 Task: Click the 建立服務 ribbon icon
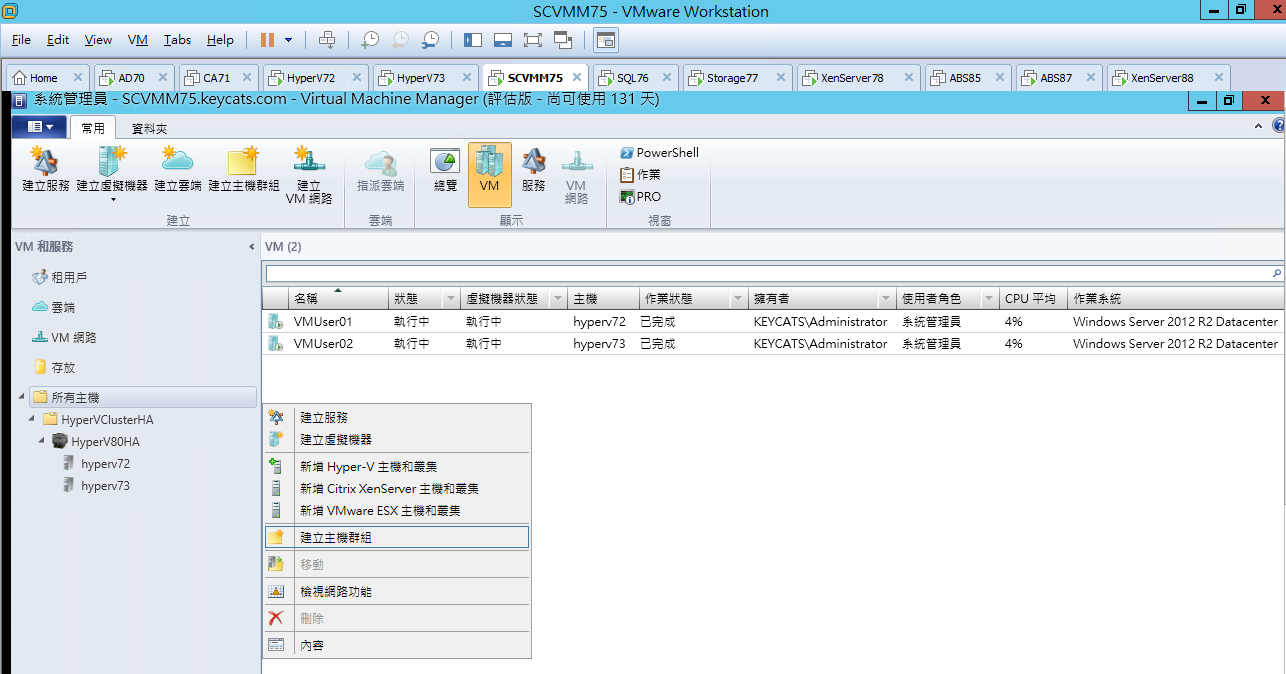(x=45, y=170)
